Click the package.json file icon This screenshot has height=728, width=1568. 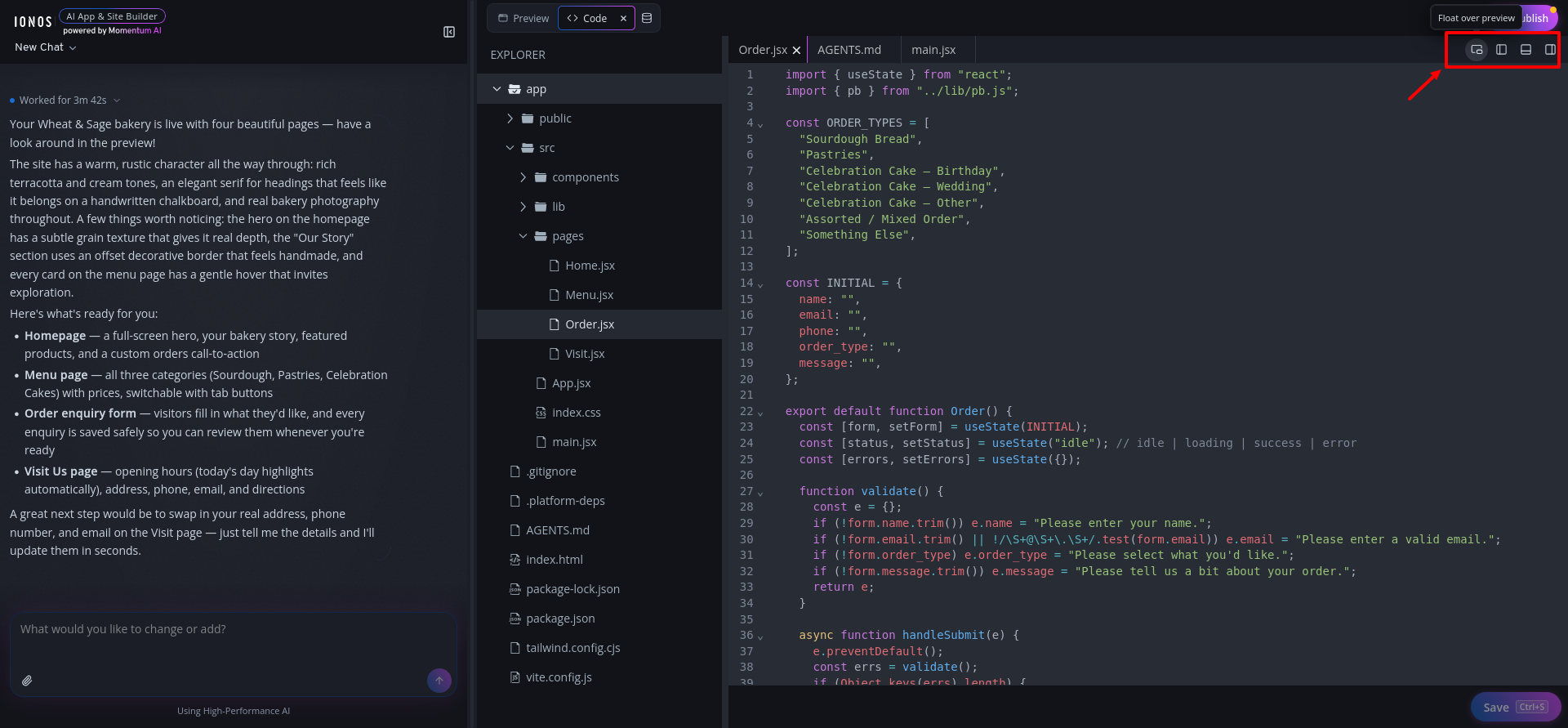tap(514, 619)
